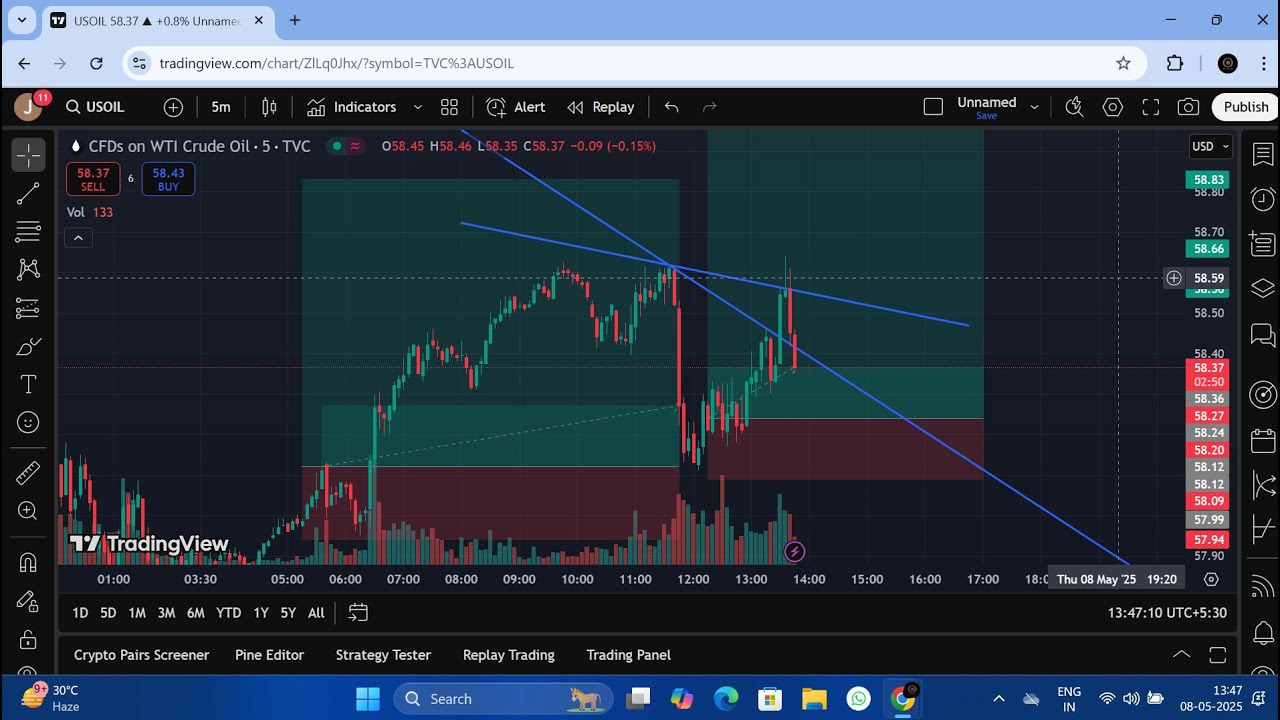Set the 5D time range

pos(108,613)
